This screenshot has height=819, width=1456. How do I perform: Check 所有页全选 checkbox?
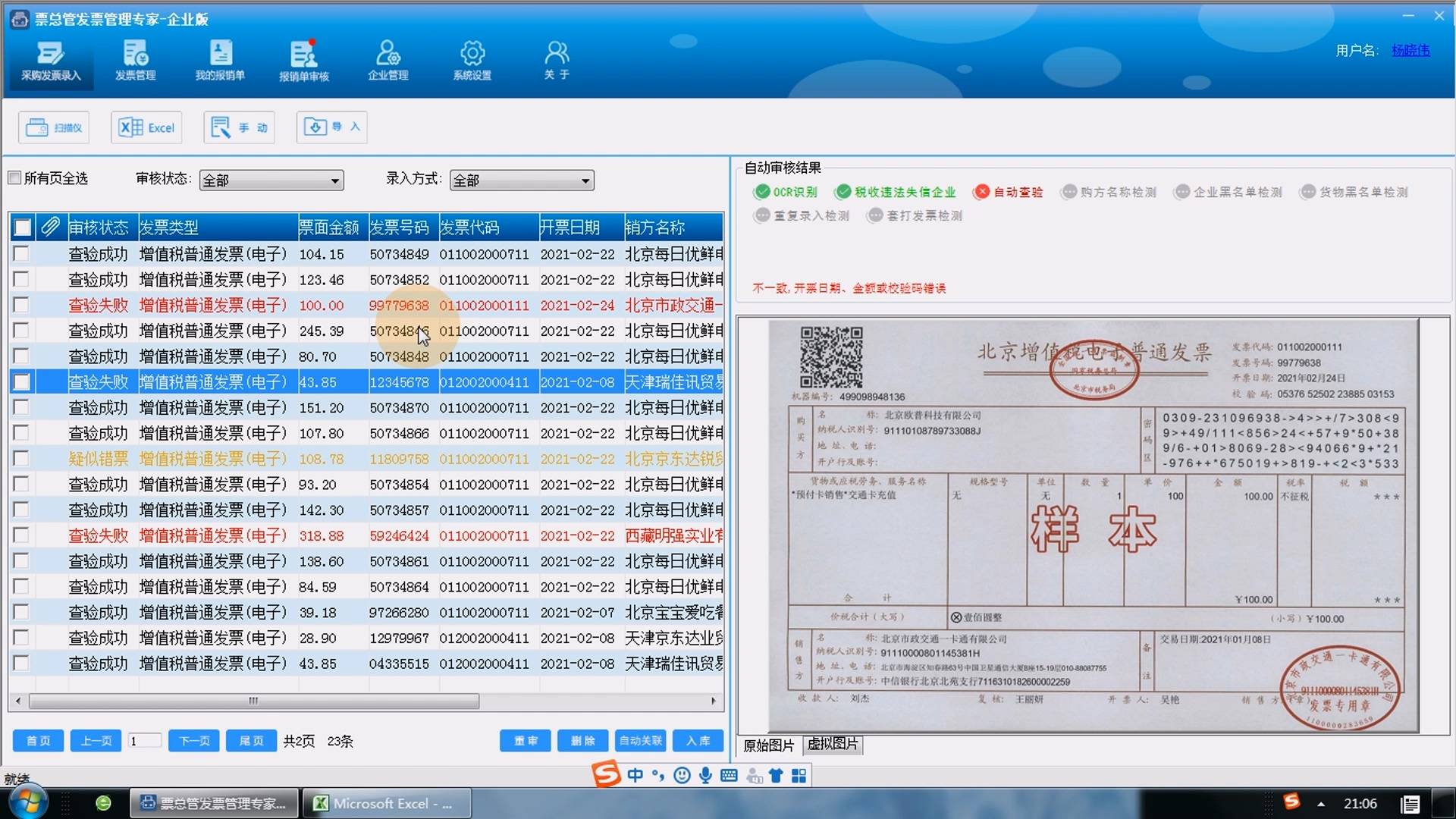[x=14, y=177]
